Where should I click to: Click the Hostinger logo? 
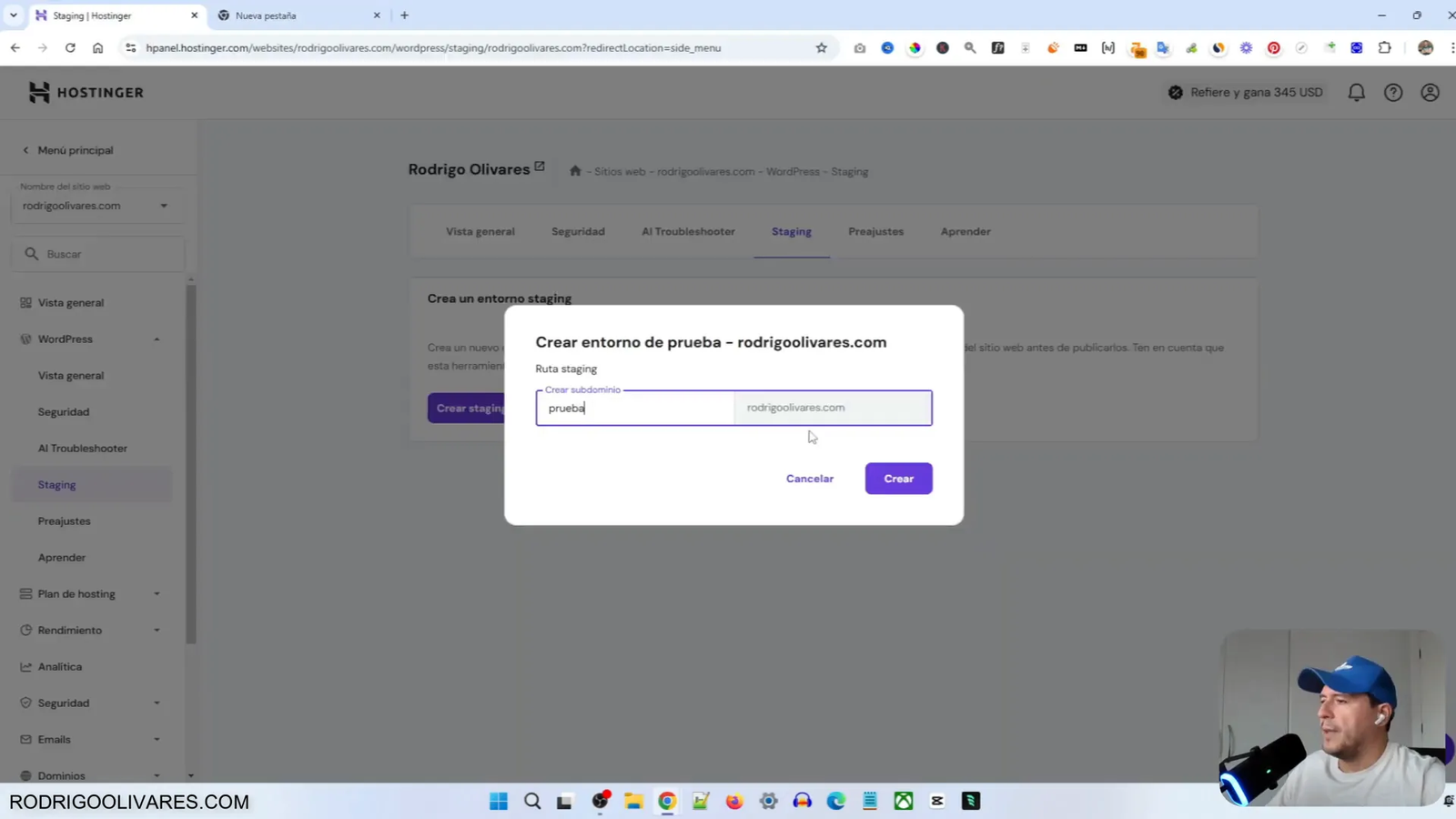tap(86, 92)
